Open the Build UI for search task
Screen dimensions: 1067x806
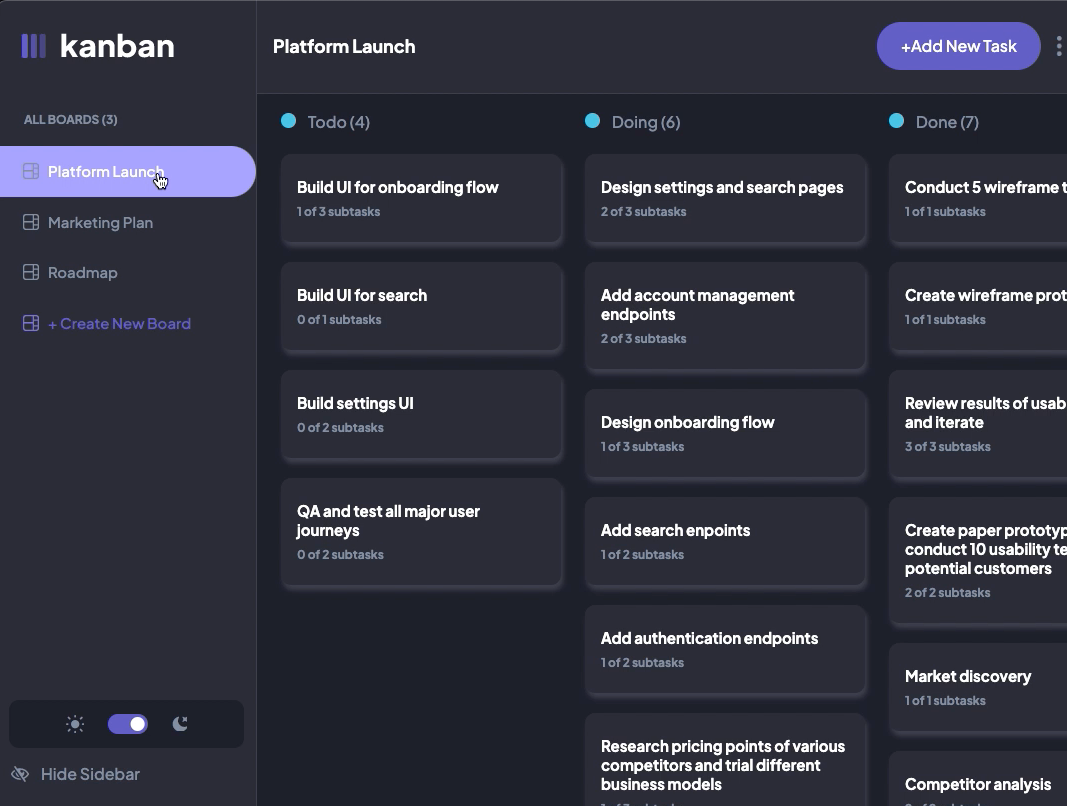(422, 306)
